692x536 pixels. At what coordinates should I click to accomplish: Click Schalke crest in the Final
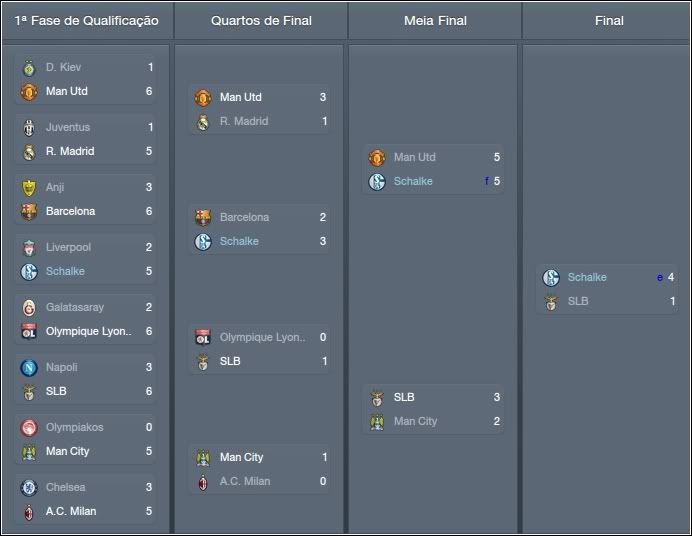551,277
